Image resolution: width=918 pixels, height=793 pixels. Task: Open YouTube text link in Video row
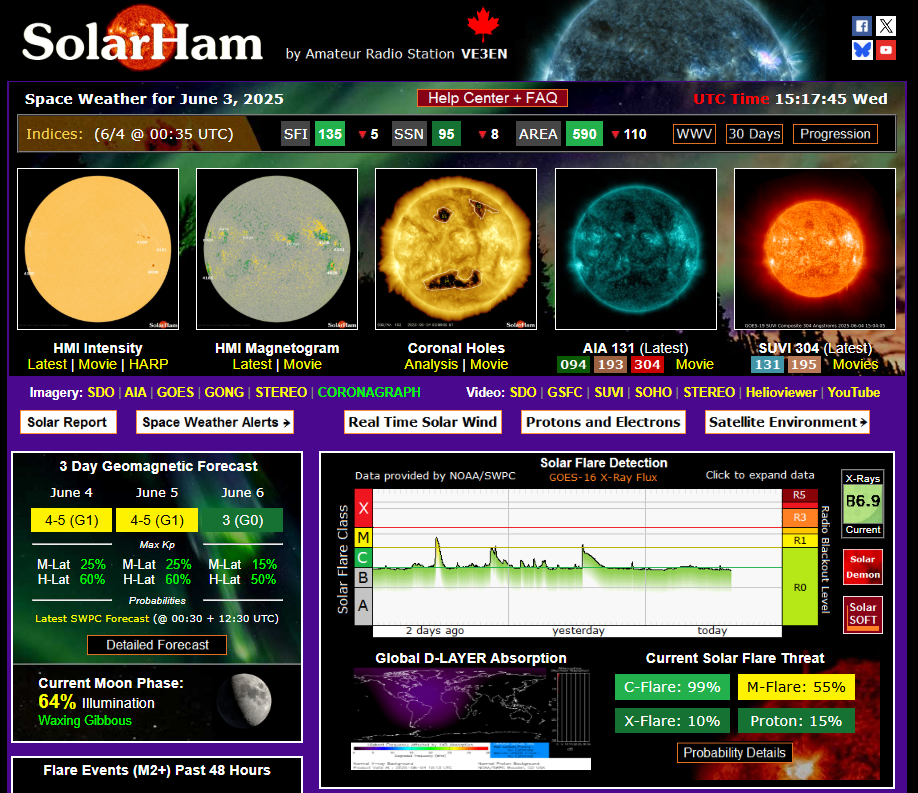tap(854, 392)
